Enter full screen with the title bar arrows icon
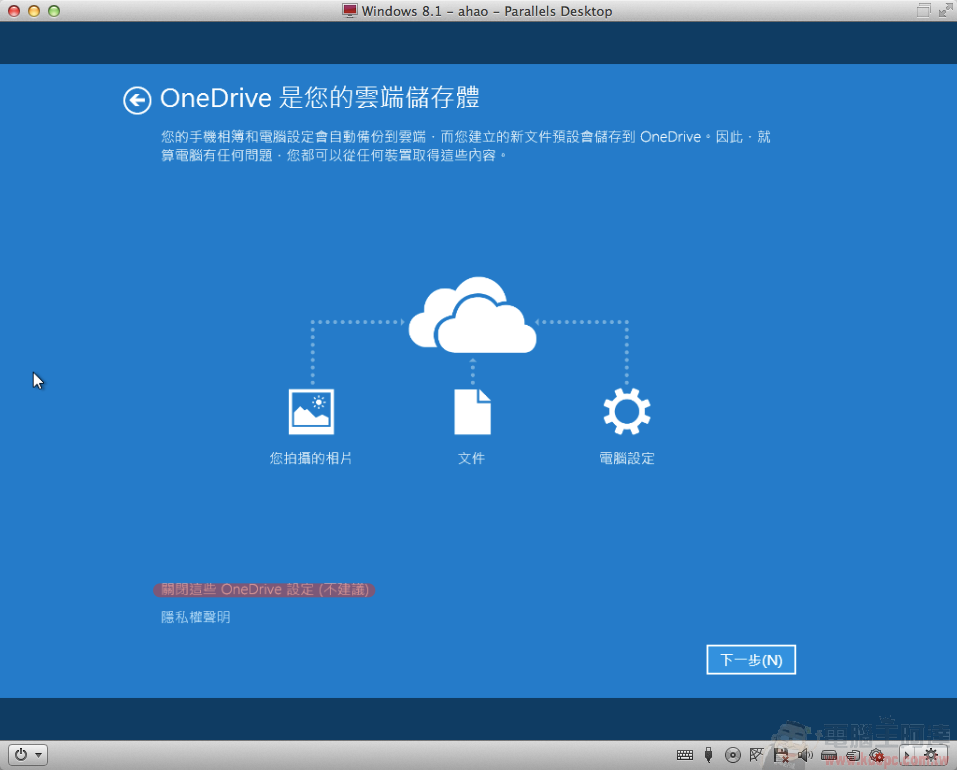Screen dimensions: 957x770 coord(945,10)
